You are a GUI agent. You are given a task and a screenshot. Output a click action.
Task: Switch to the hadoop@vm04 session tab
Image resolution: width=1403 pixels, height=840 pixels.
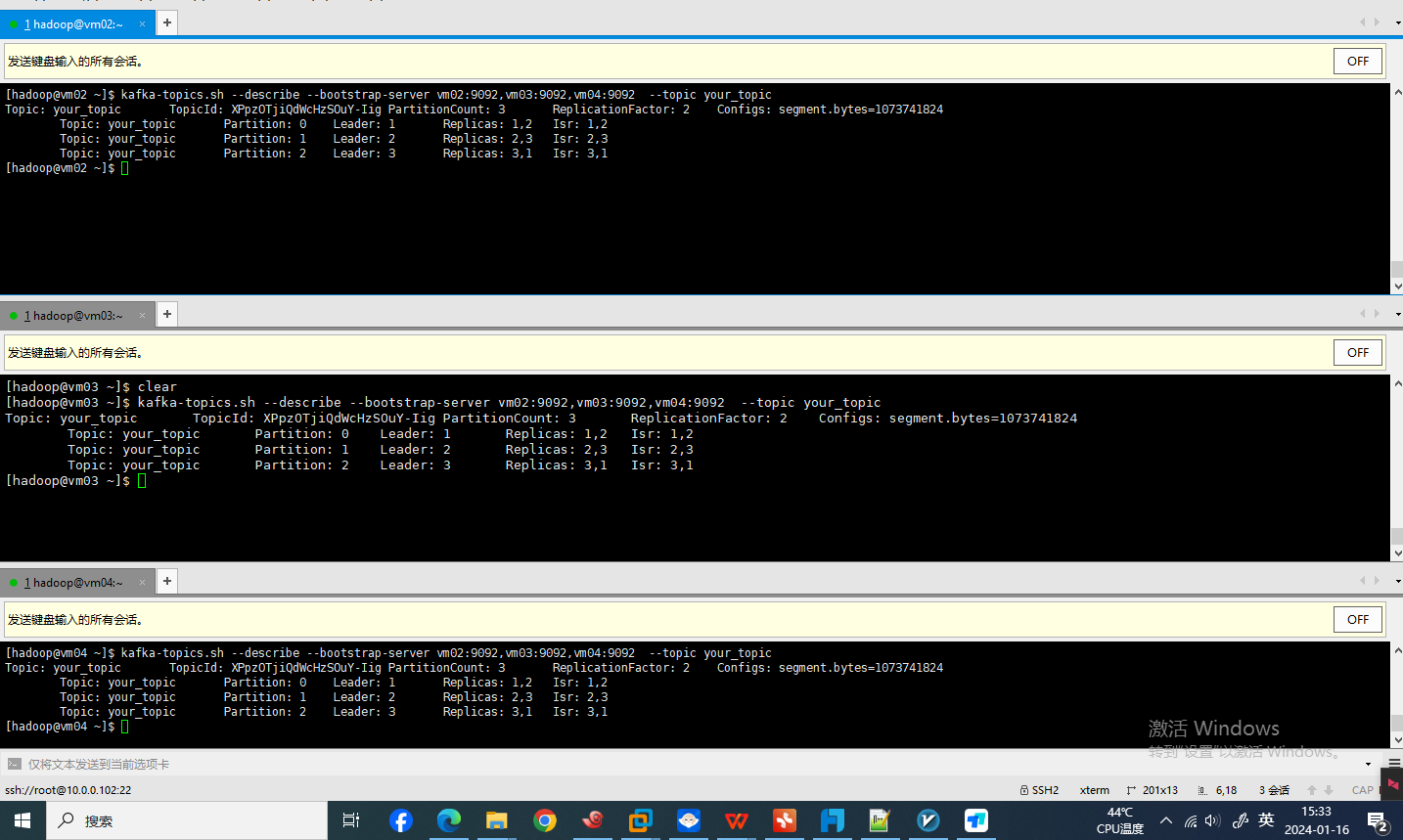point(78,582)
